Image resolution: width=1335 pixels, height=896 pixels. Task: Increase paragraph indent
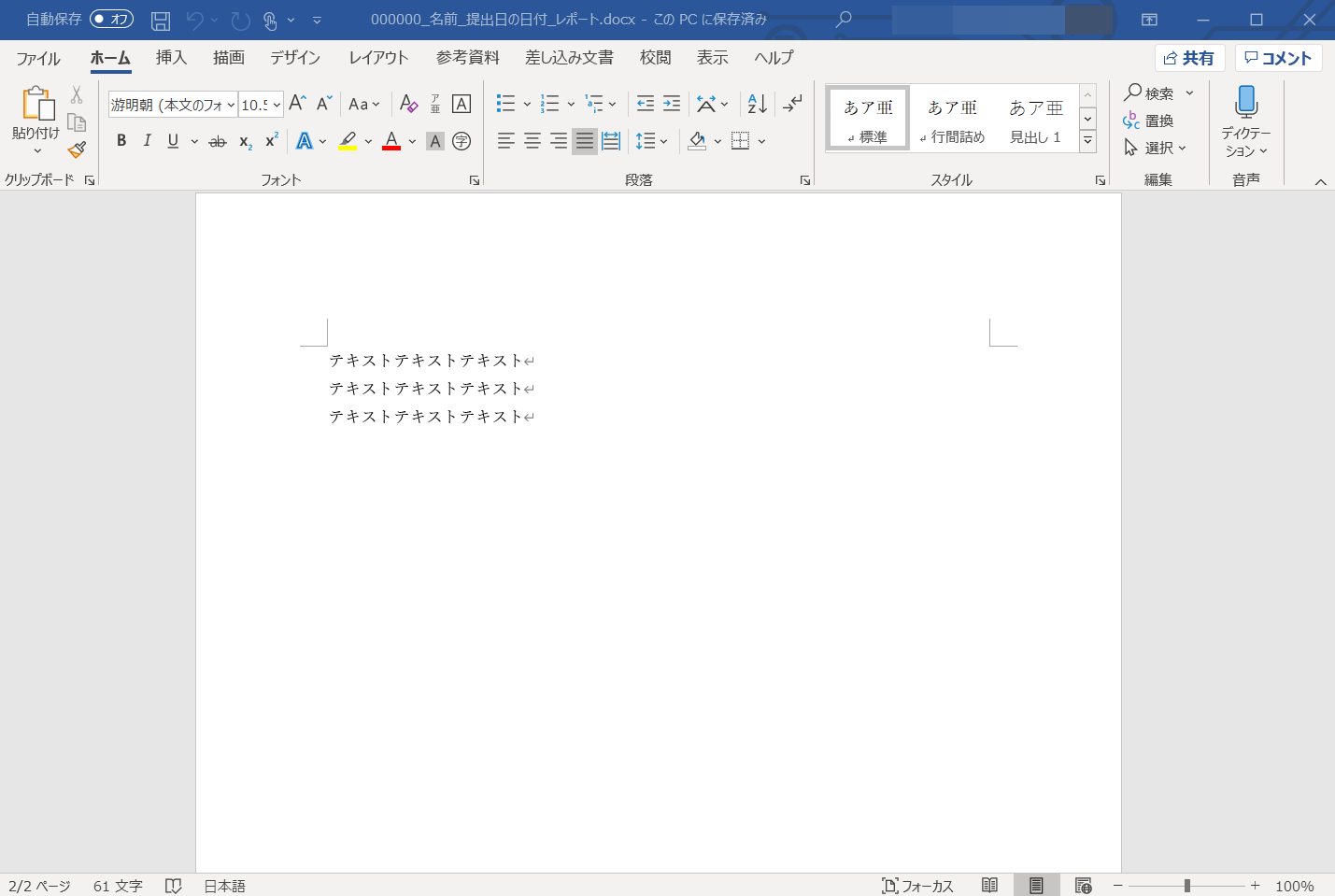pyautogui.click(x=672, y=104)
